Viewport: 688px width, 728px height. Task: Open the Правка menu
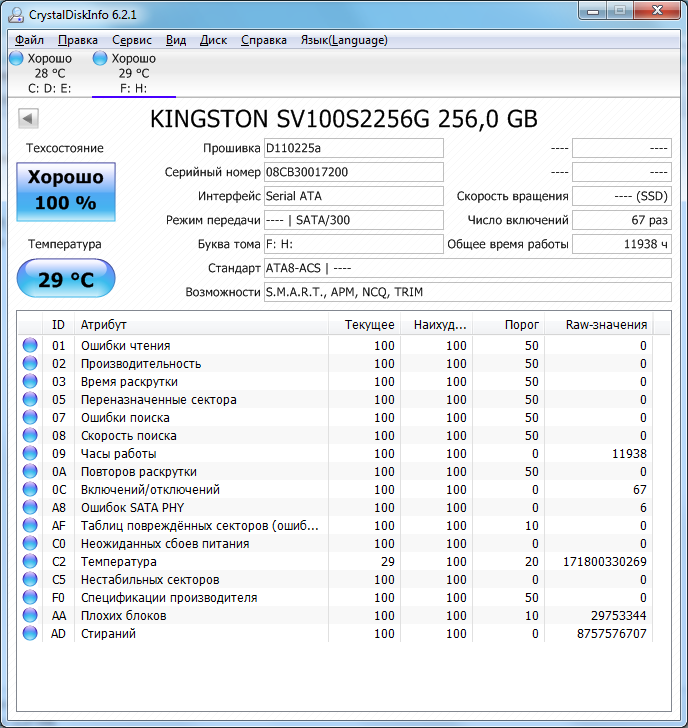pyautogui.click(x=78, y=40)
